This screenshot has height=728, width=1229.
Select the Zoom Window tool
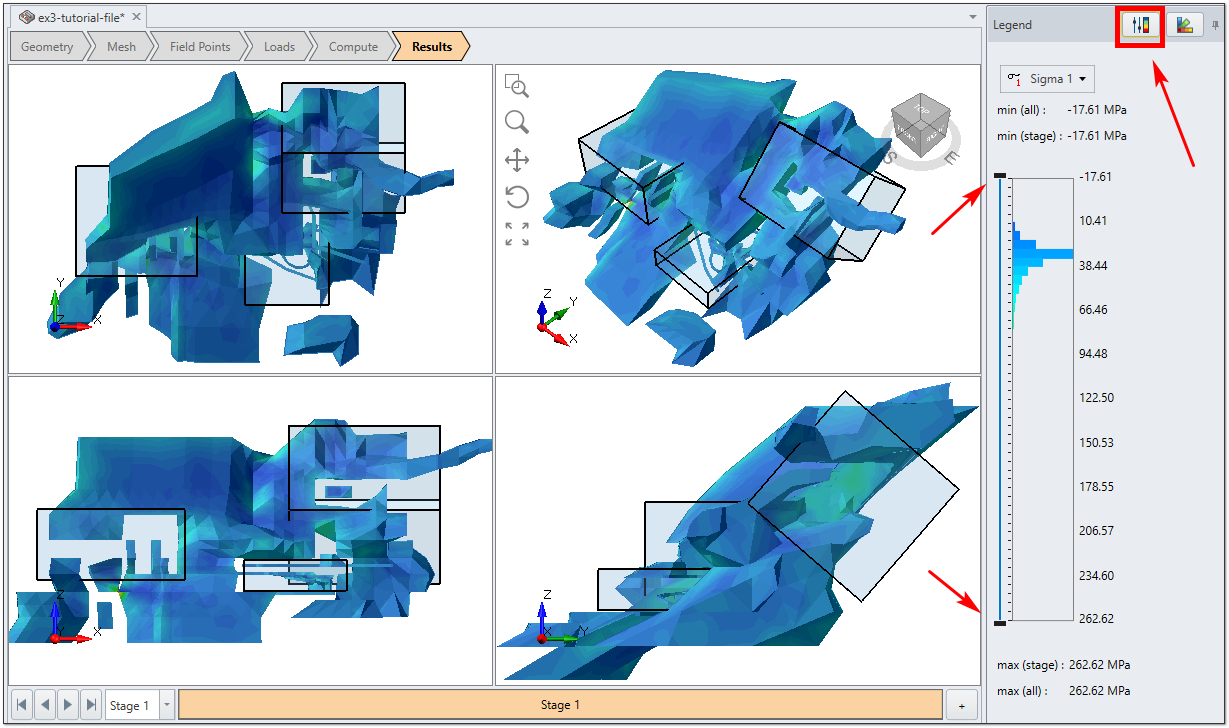coord(517,87)
